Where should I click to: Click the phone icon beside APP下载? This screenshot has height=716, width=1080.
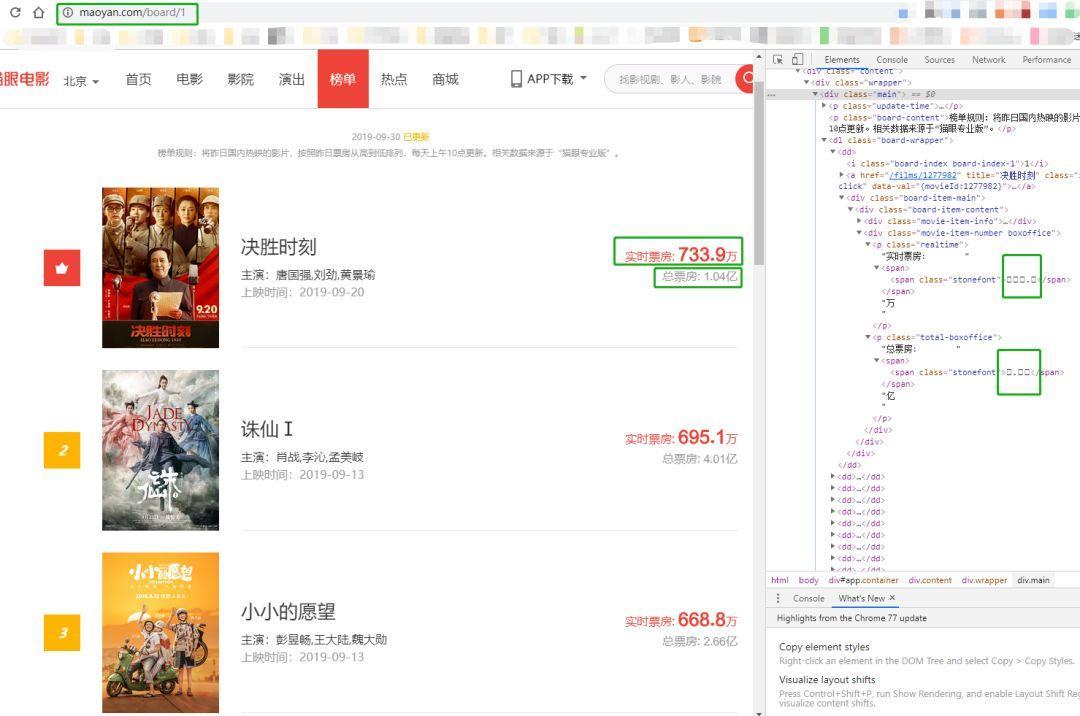click(x=516, y=79)
